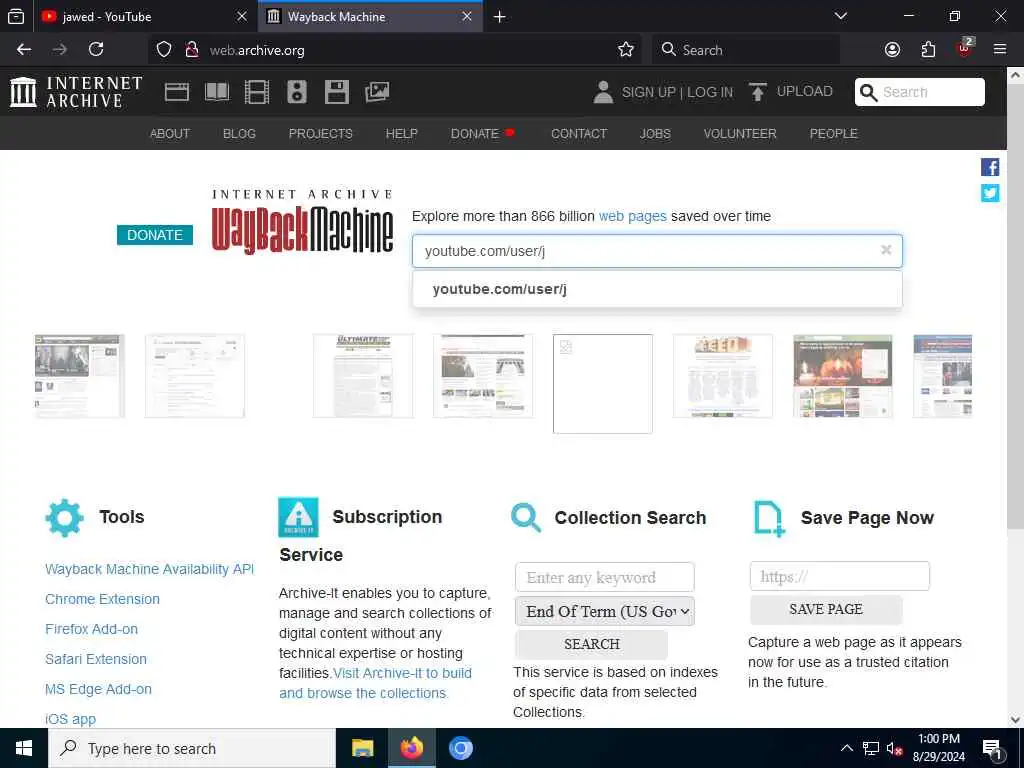This screenshot has width=1024, height=768.
Task: Open the Images icon in header
Action: click(377, 92)
